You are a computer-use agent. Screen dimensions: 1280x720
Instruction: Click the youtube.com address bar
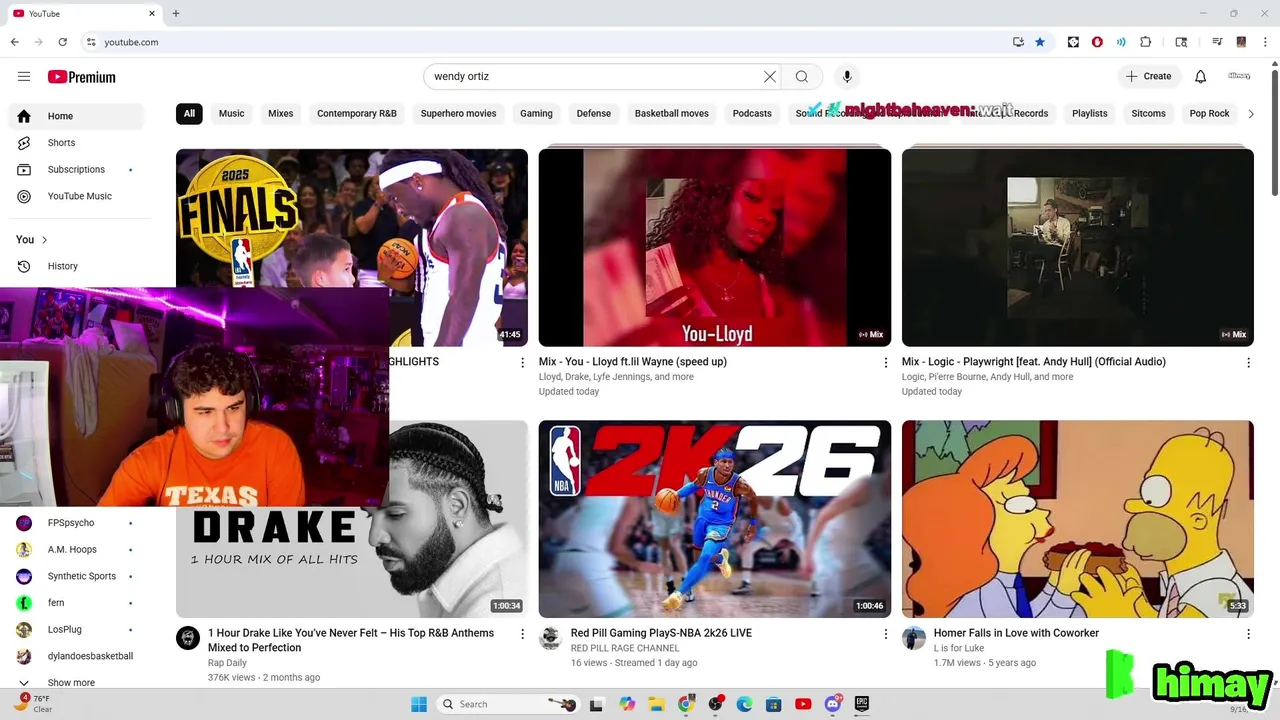pyautogui.click(x=540, y=42)
